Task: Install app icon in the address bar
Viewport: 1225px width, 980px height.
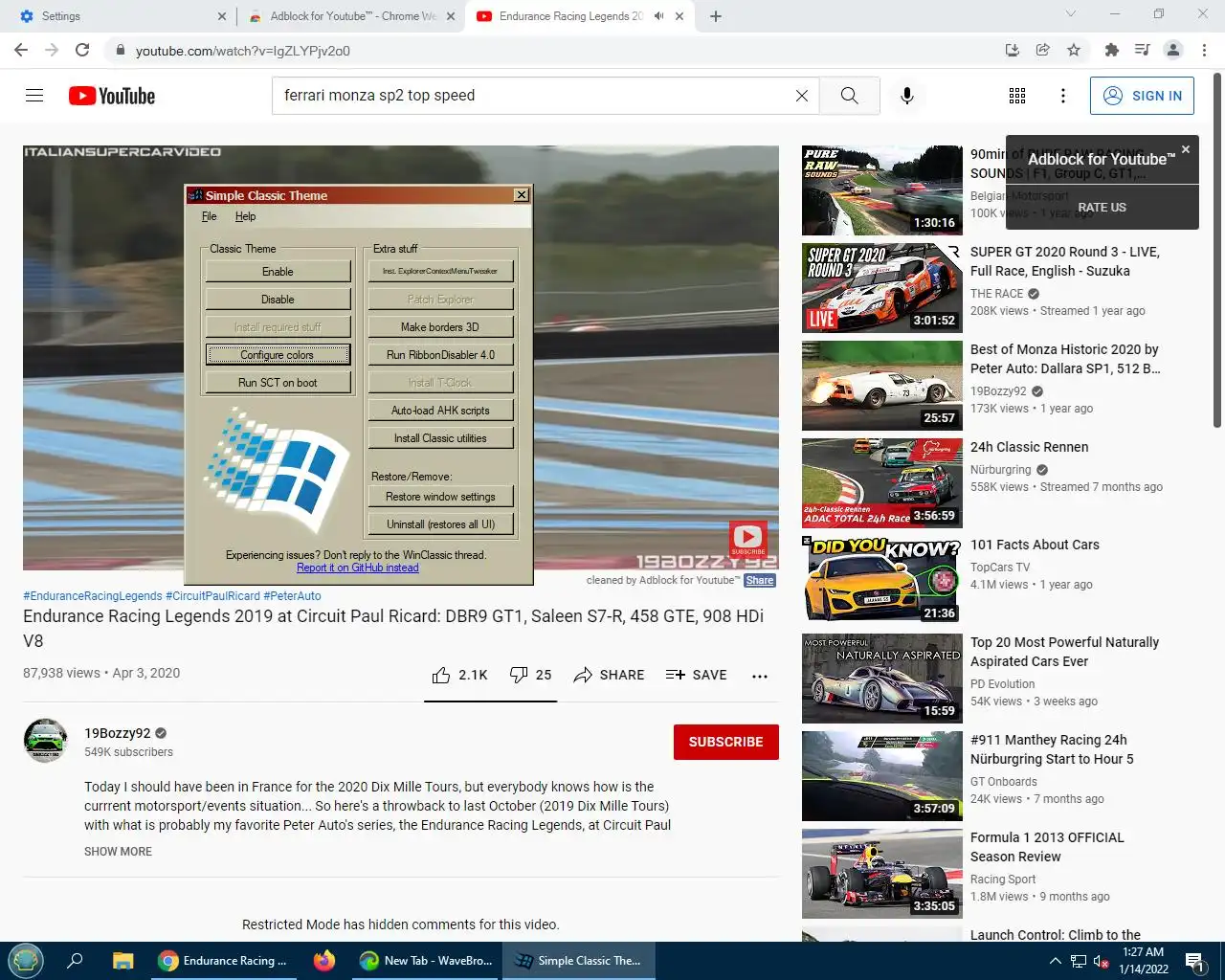Action: point(1012,50)
